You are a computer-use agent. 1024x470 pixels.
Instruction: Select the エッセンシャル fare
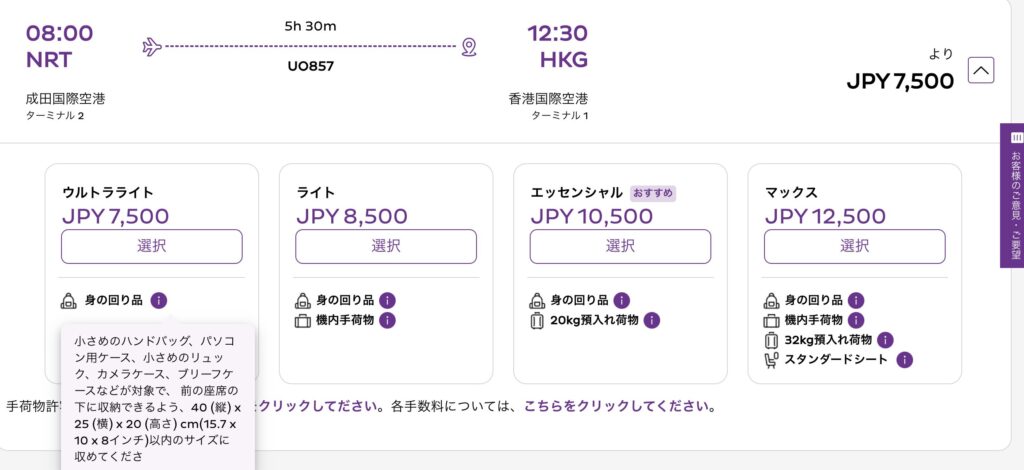coord(620,246)
